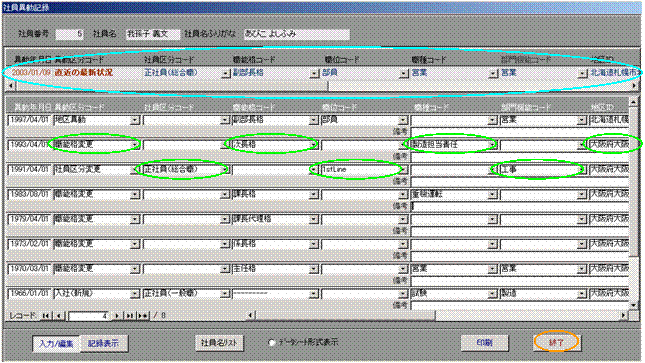Open dropdown for 正社員(総合職) in latest-status row

(x=225, y=73)
